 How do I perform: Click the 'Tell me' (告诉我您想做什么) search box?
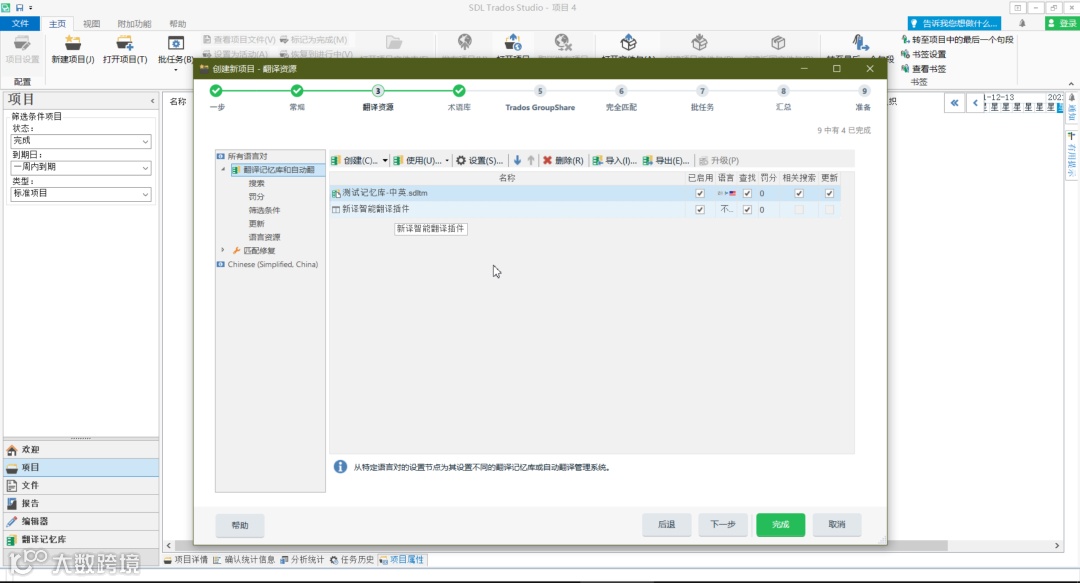click(x=957, y=23)
